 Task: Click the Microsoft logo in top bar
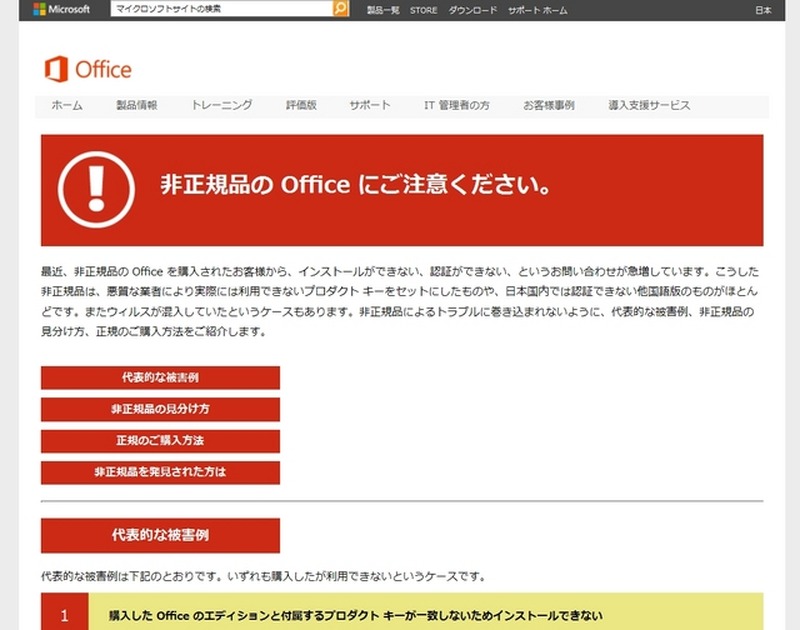point(61,9)
